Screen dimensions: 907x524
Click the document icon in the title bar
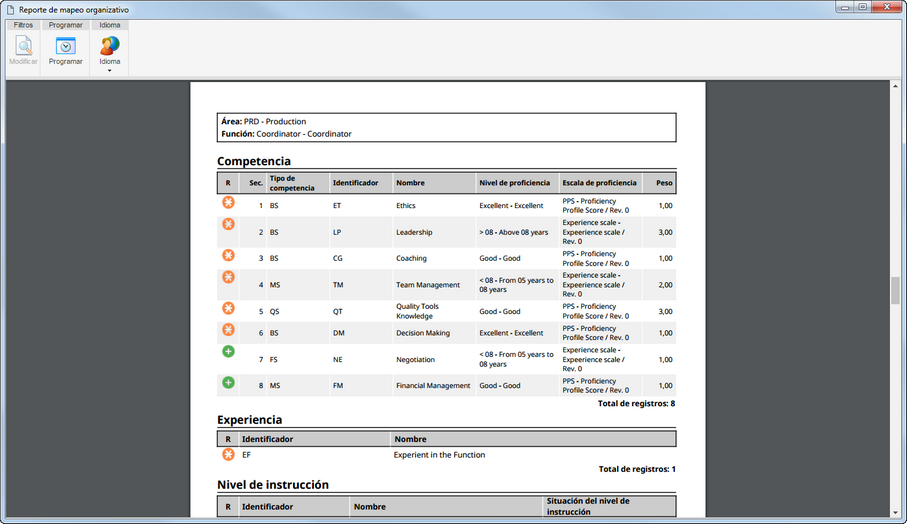(10, 9)
